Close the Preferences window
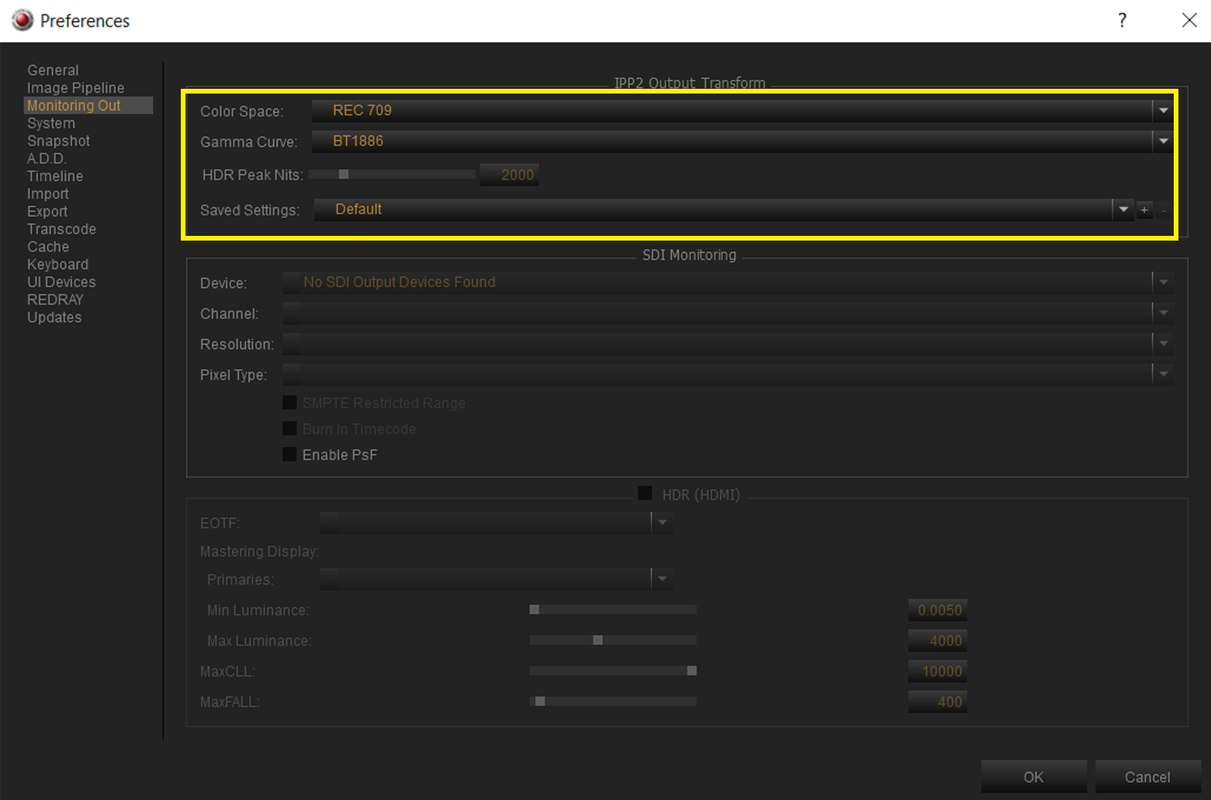1211x800 pixels. 1189,20
